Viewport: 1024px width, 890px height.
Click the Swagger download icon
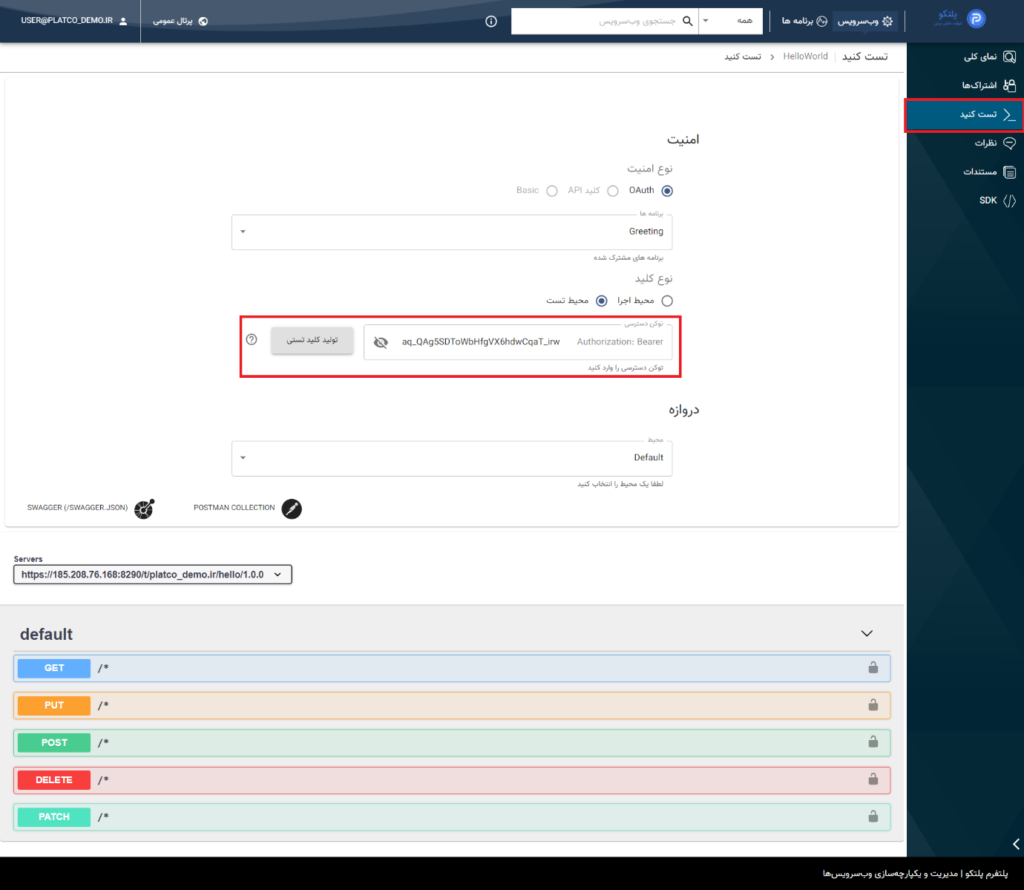143,509
